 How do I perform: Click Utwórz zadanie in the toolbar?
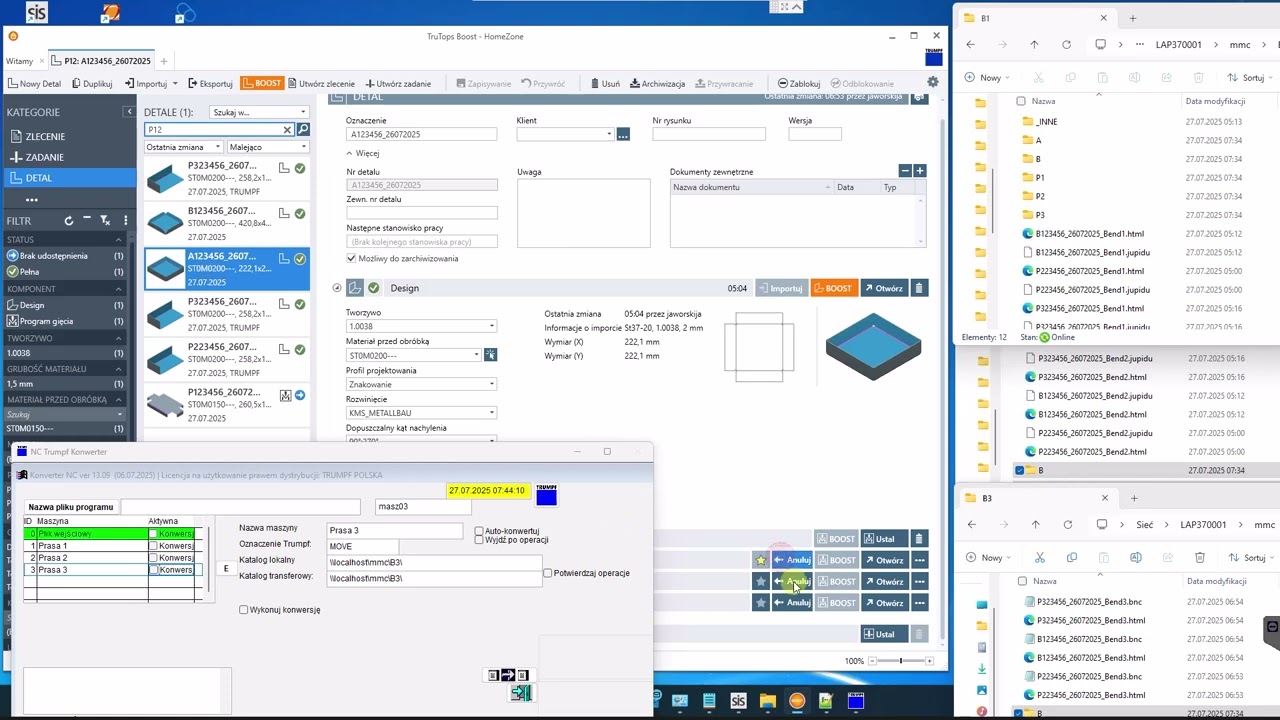(x=398, y=84)
